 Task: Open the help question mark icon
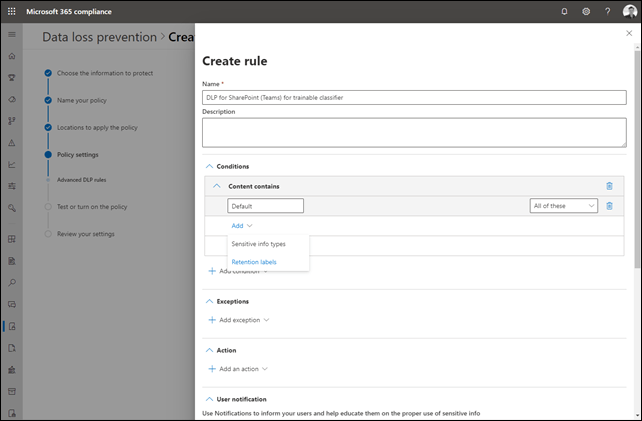(x=607, y=11)
